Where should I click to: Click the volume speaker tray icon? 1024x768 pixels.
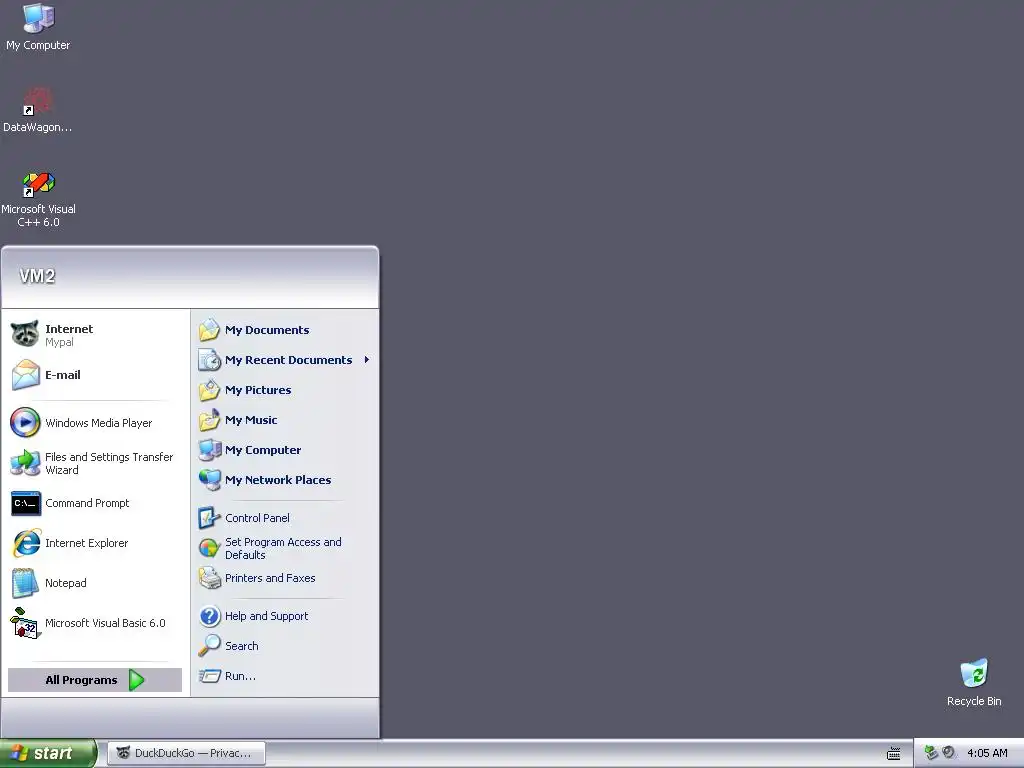[949, 753]
